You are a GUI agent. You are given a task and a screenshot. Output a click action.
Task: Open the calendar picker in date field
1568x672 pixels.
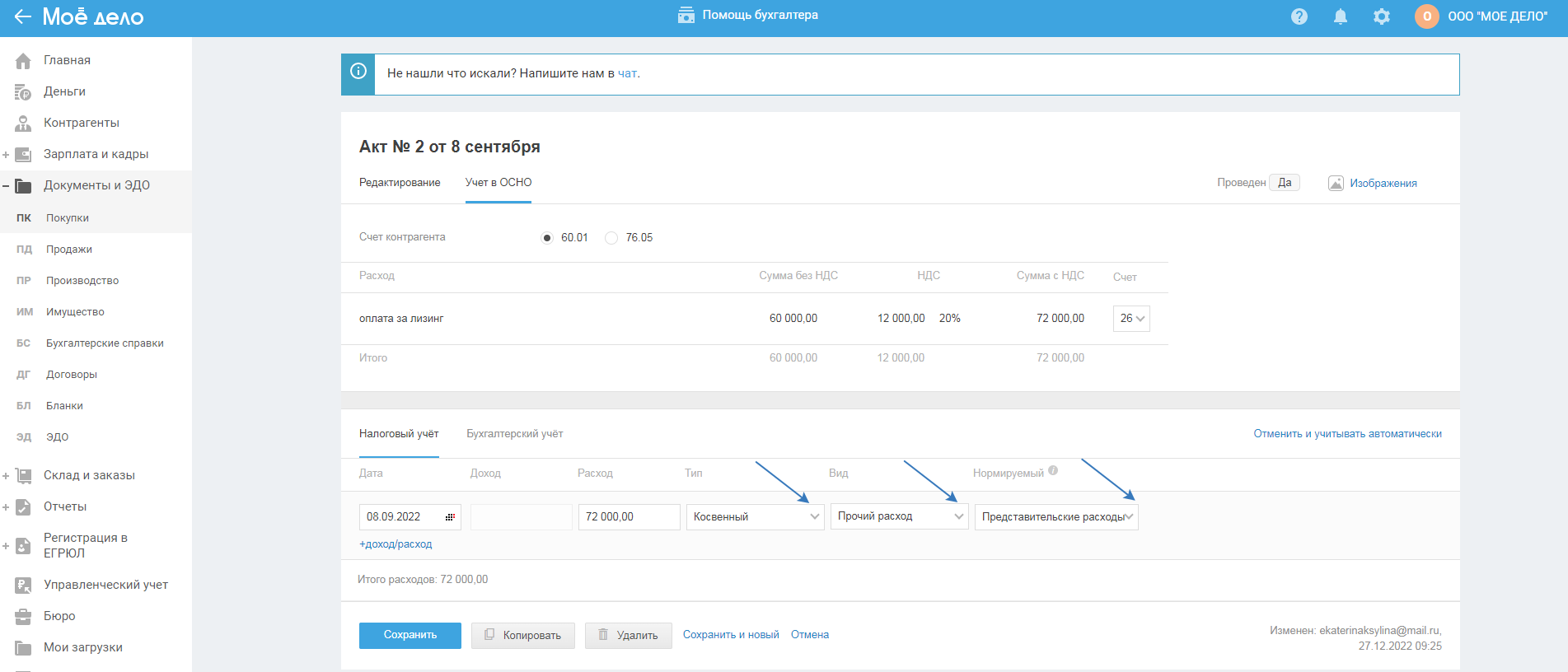(450, 517)
